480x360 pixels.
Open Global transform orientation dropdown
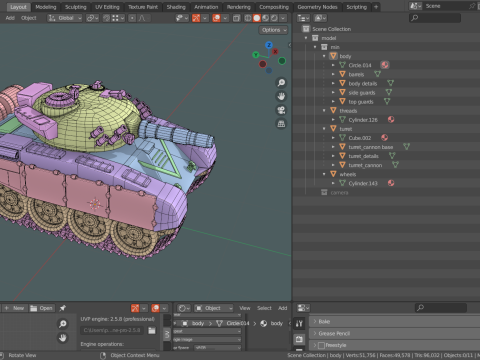65,18
